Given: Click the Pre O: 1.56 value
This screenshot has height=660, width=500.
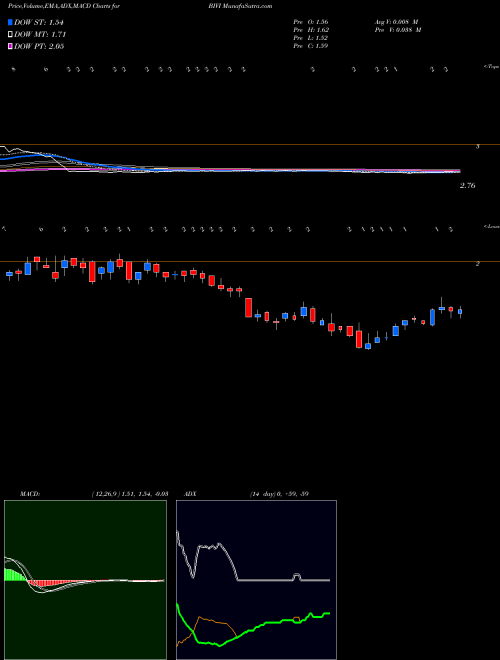Looking at the screenshot, I should (311, 22).
